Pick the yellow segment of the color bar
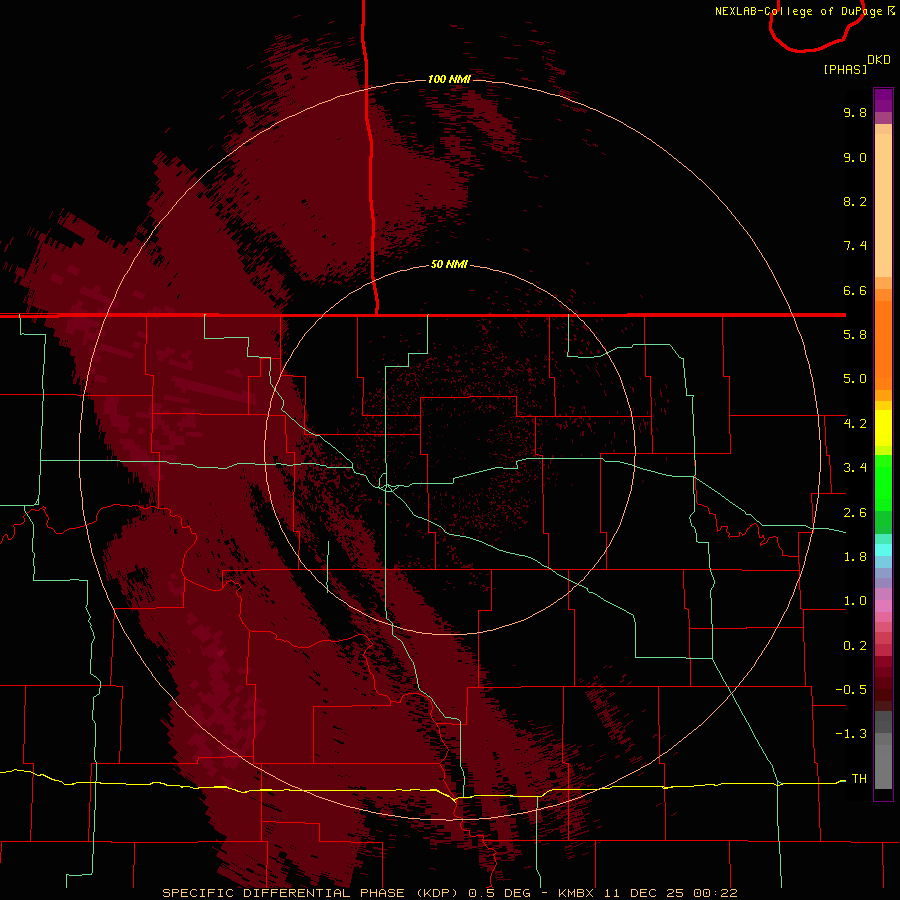 883,428
